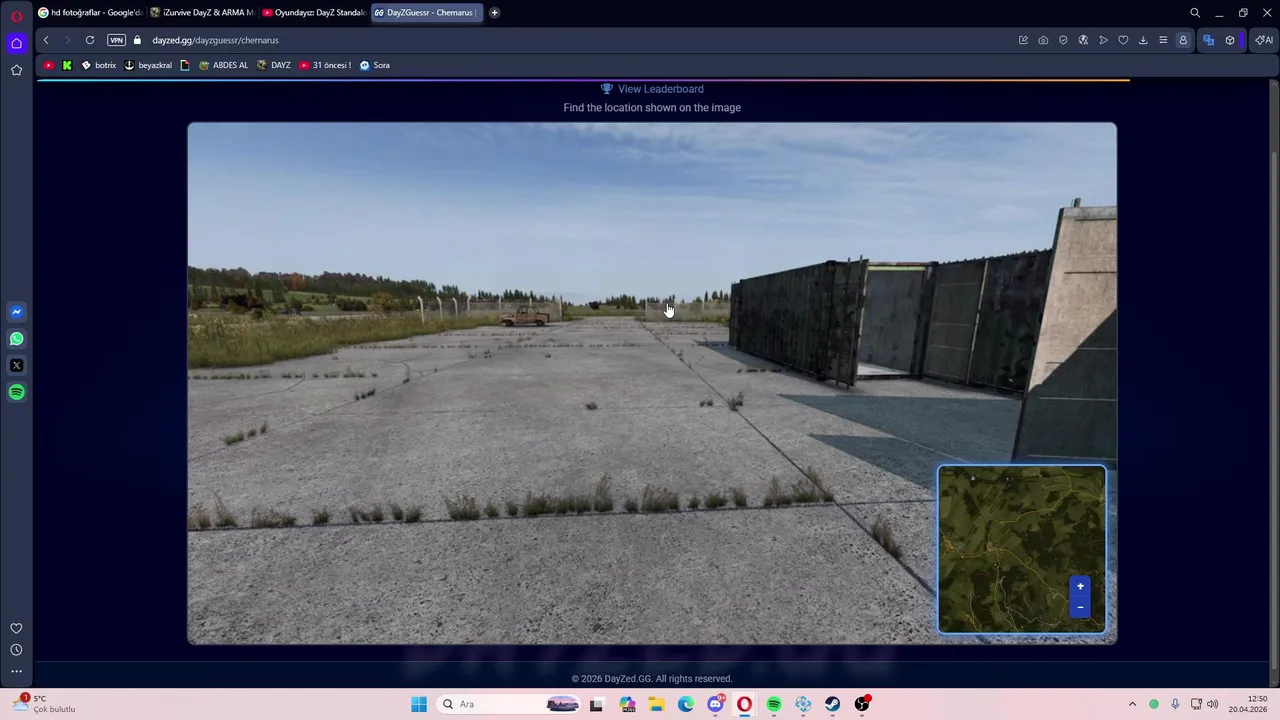
Task: Open a new tab with plus button
Action: [494, 13]
